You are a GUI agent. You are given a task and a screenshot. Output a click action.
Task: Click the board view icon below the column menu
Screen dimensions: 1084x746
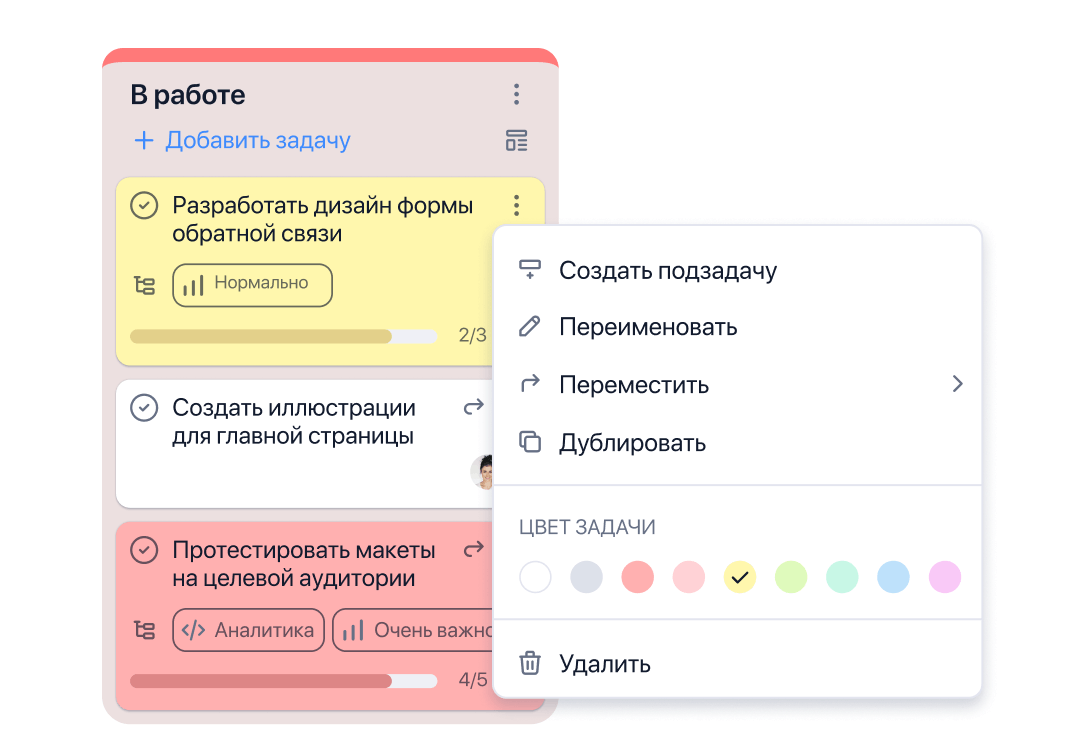(x=516, y=141)
